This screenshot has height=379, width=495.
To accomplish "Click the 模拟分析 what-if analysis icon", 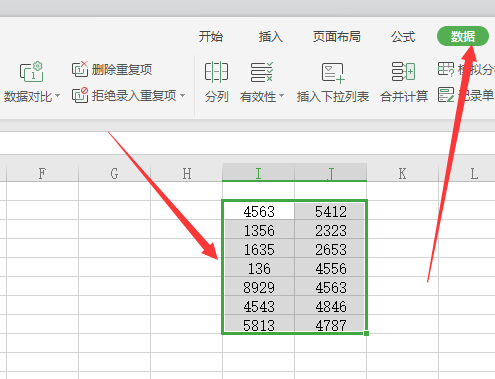I will (446, 69).
